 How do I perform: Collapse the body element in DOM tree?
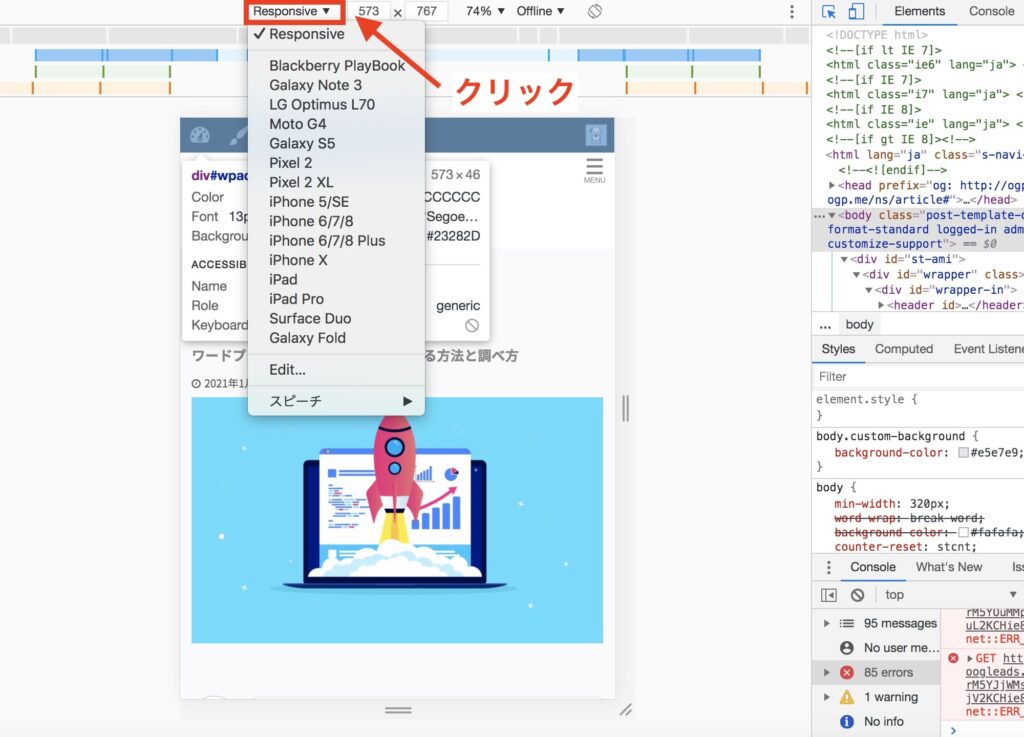(832, 215)
